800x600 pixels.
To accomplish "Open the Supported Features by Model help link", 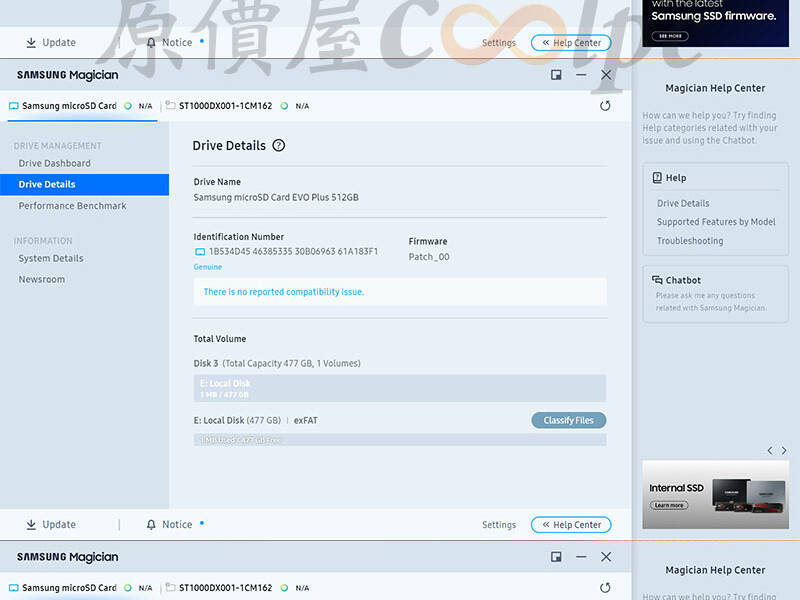I will (716, 222).
